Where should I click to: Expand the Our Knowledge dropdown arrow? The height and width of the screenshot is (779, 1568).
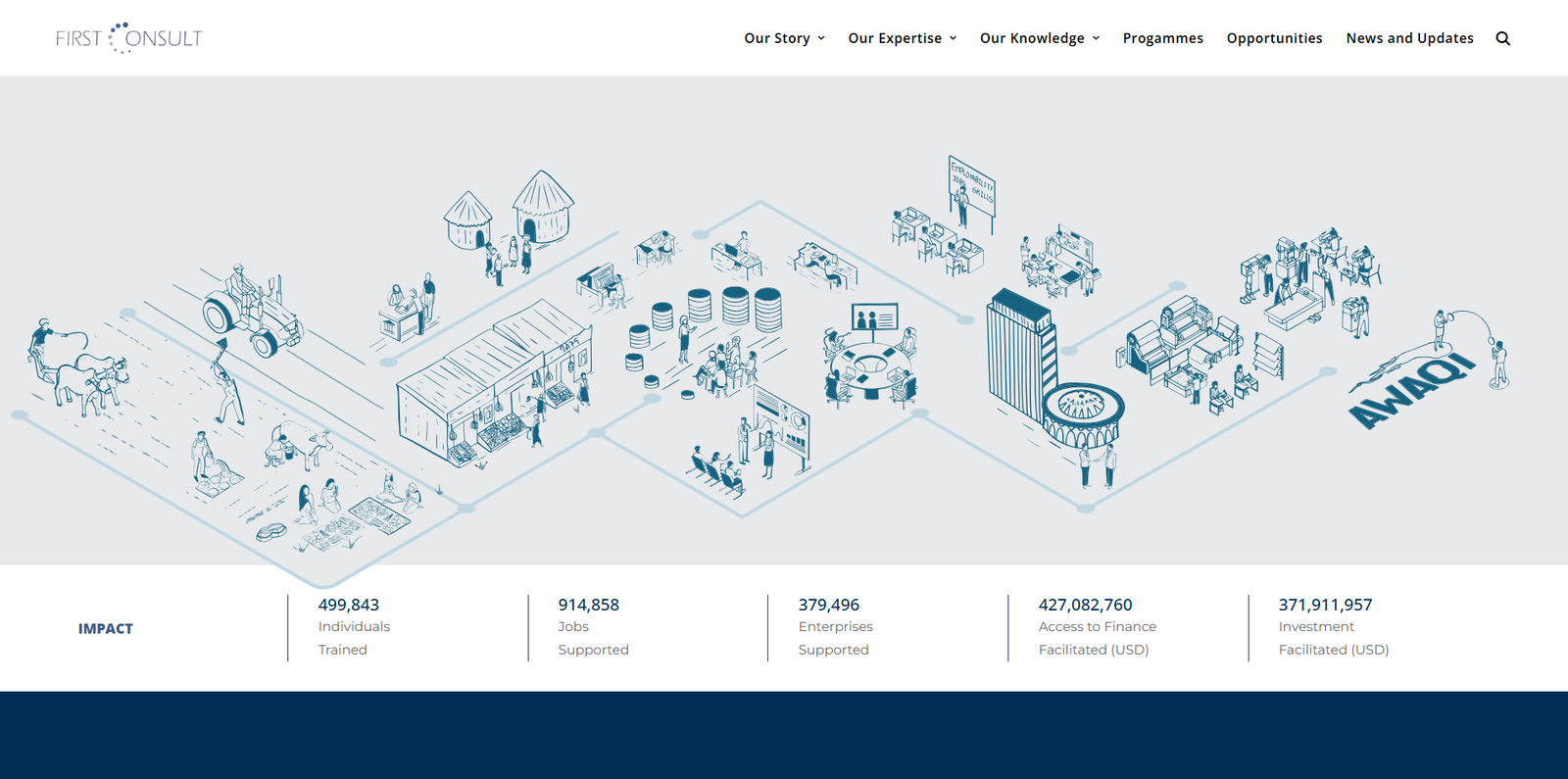tap(1096, 38)
